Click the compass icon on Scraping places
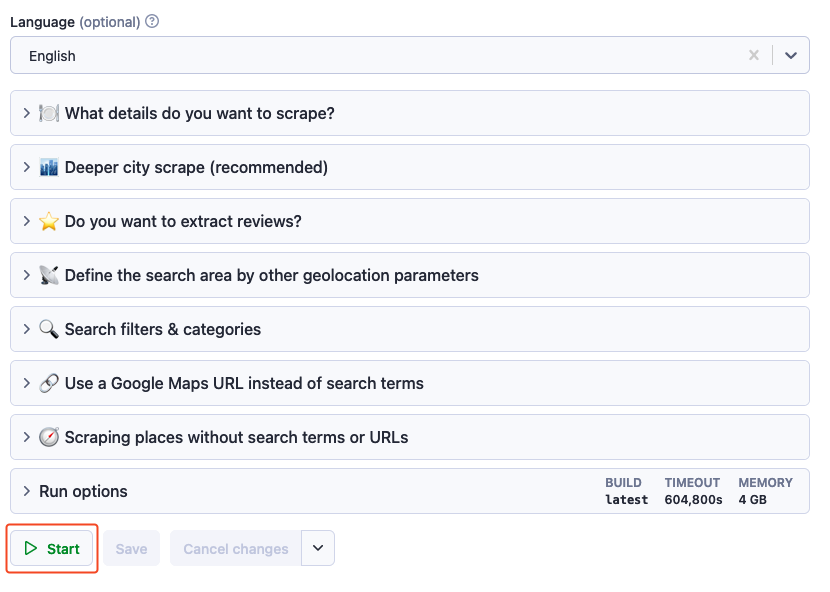The image size is (830, 592). point(49,437)
